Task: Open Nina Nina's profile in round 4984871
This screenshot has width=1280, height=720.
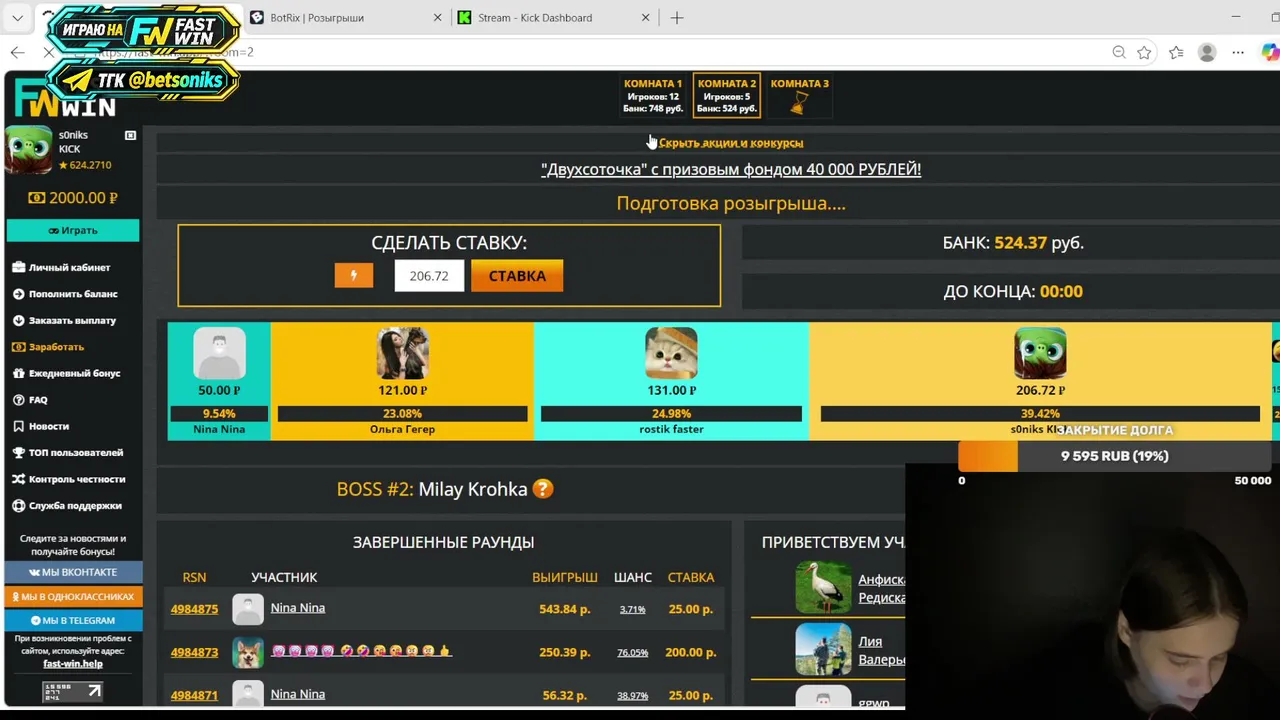Action: 298,694
